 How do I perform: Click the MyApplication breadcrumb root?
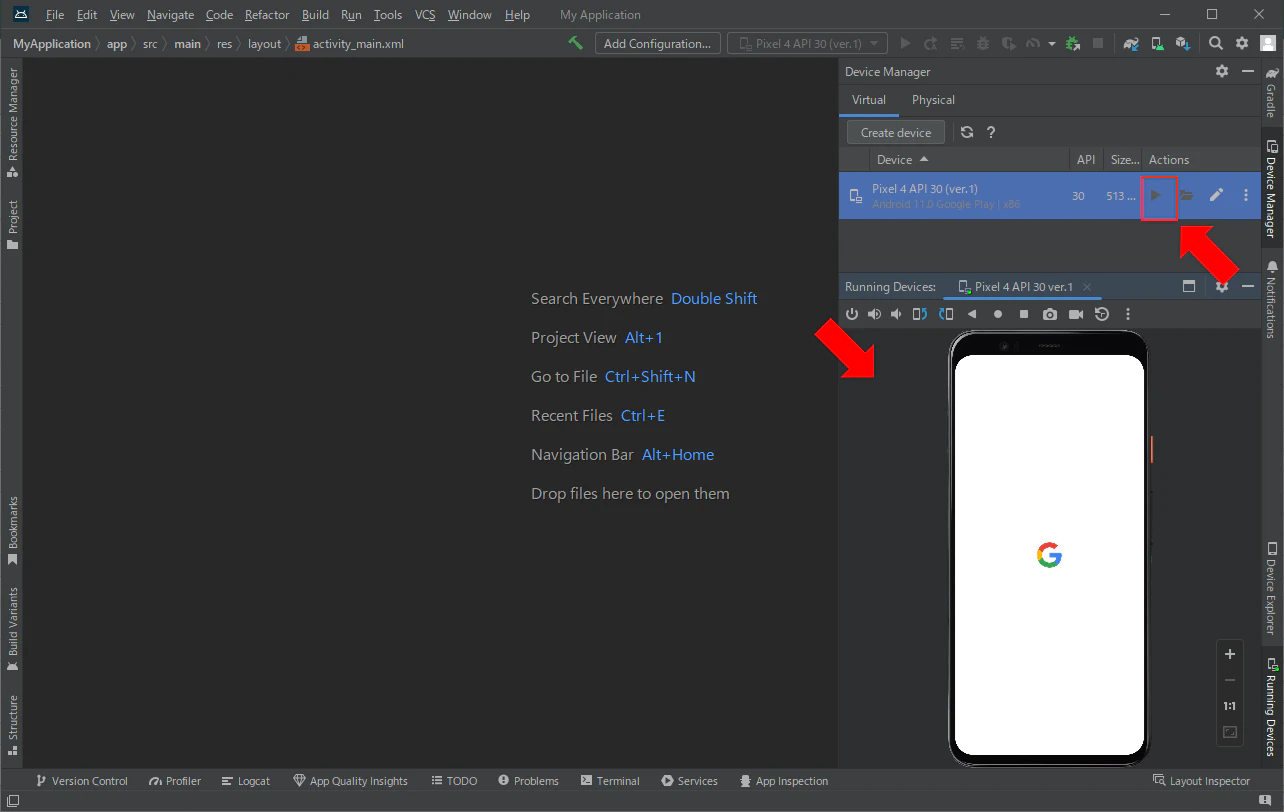pos(52,44)
